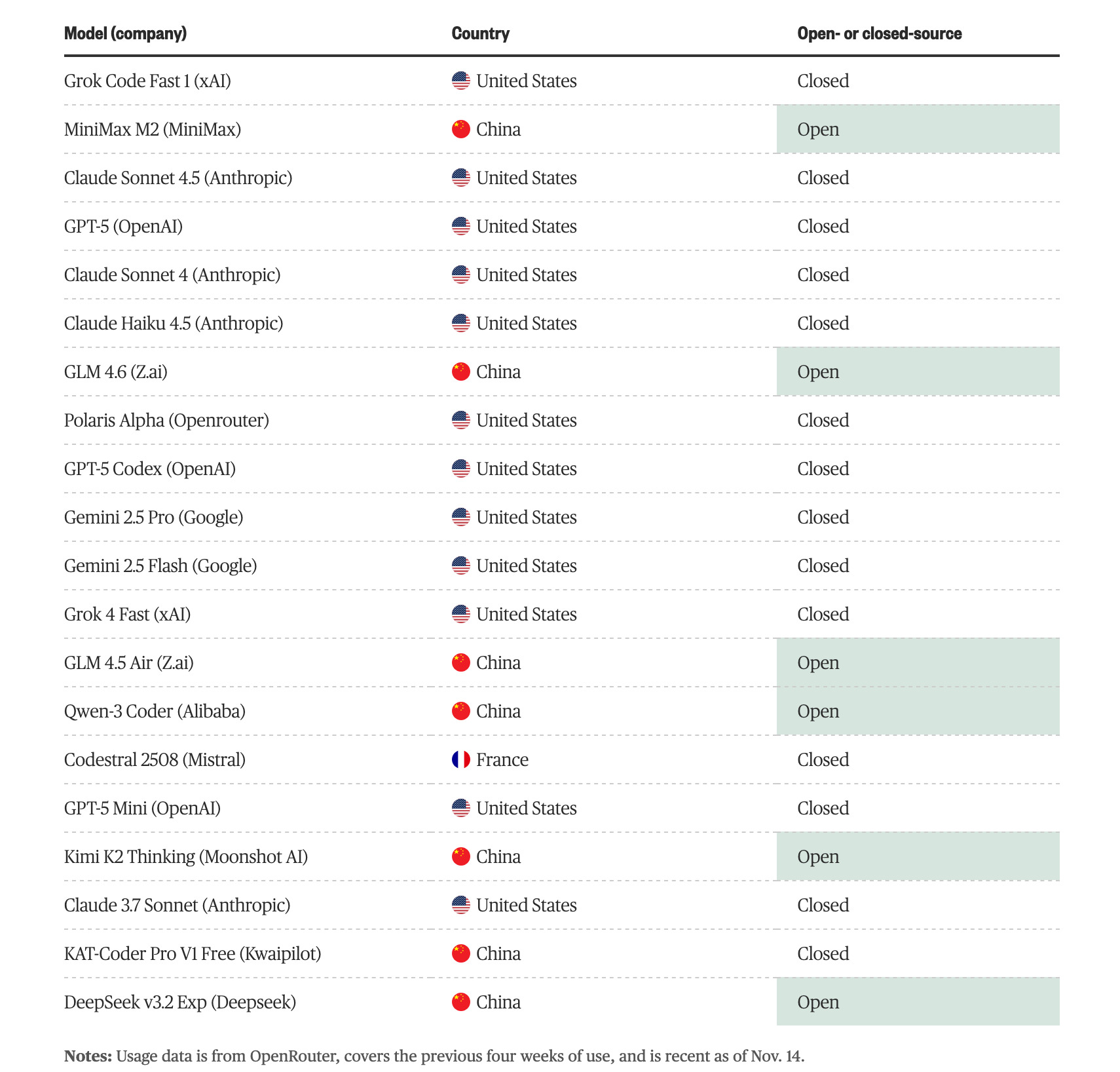The image size is (1120, 1072).
Task: Click the China flag next to Qwen-3 Coder
Action: click(x=460, y=711)
